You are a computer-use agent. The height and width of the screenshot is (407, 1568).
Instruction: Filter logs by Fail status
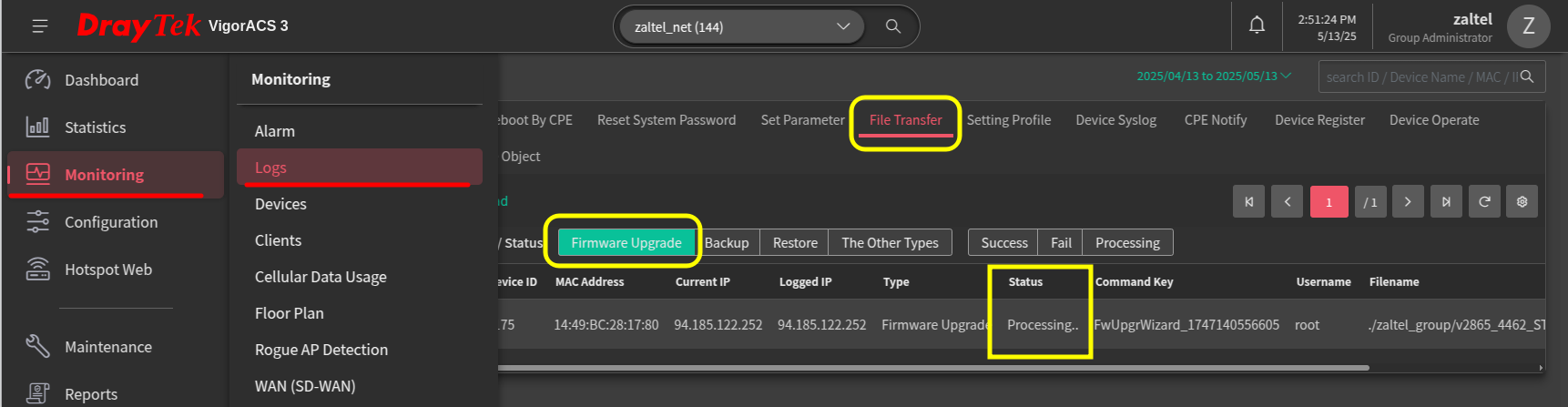1061,242
